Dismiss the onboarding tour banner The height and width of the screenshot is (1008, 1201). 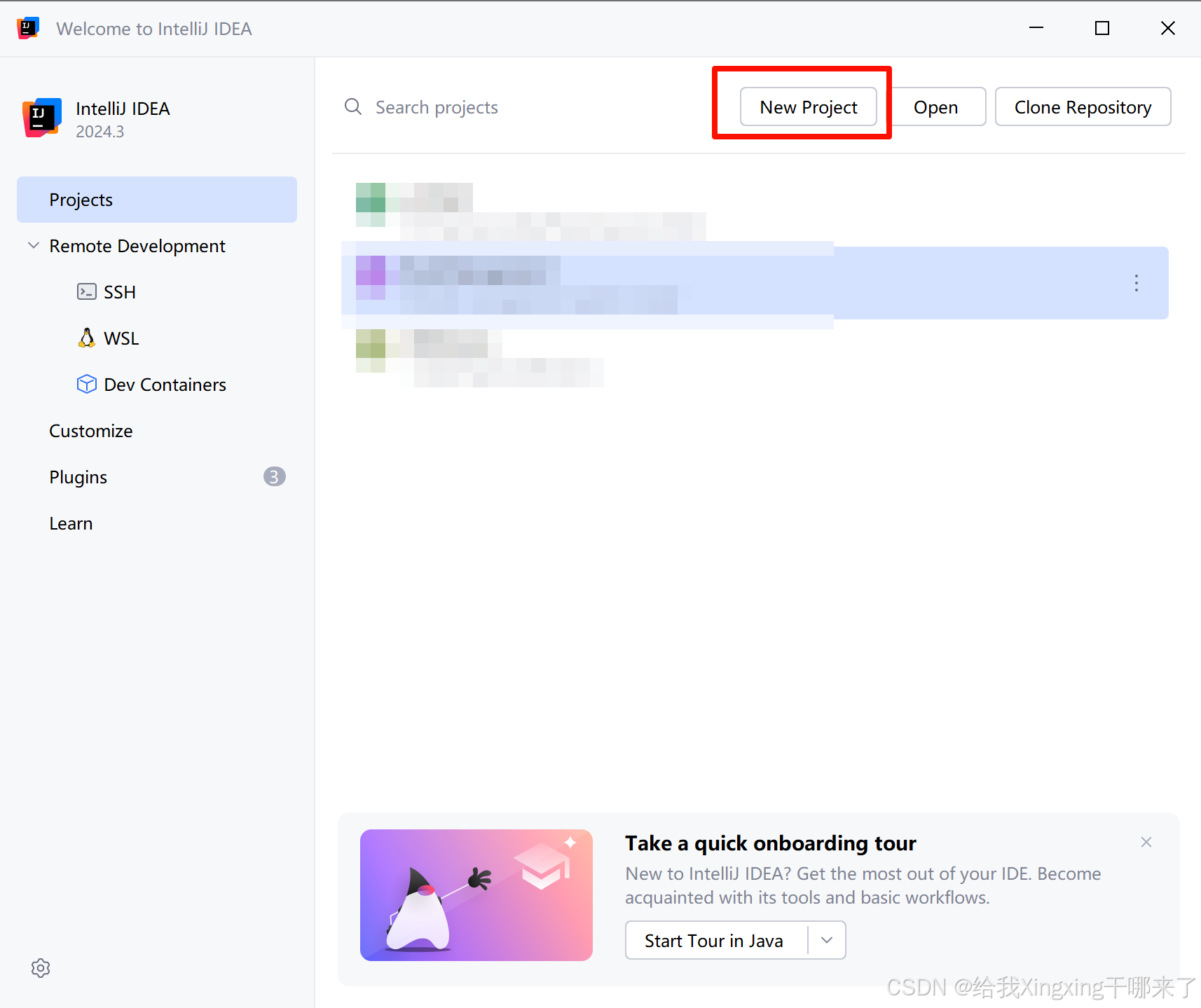click(1146, 842)
